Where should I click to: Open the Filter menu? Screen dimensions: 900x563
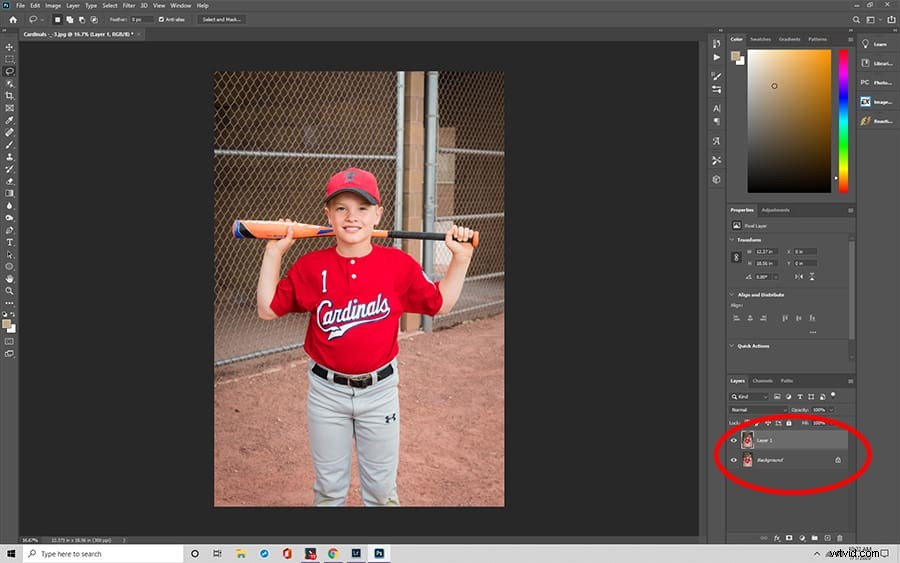[129, 6]
